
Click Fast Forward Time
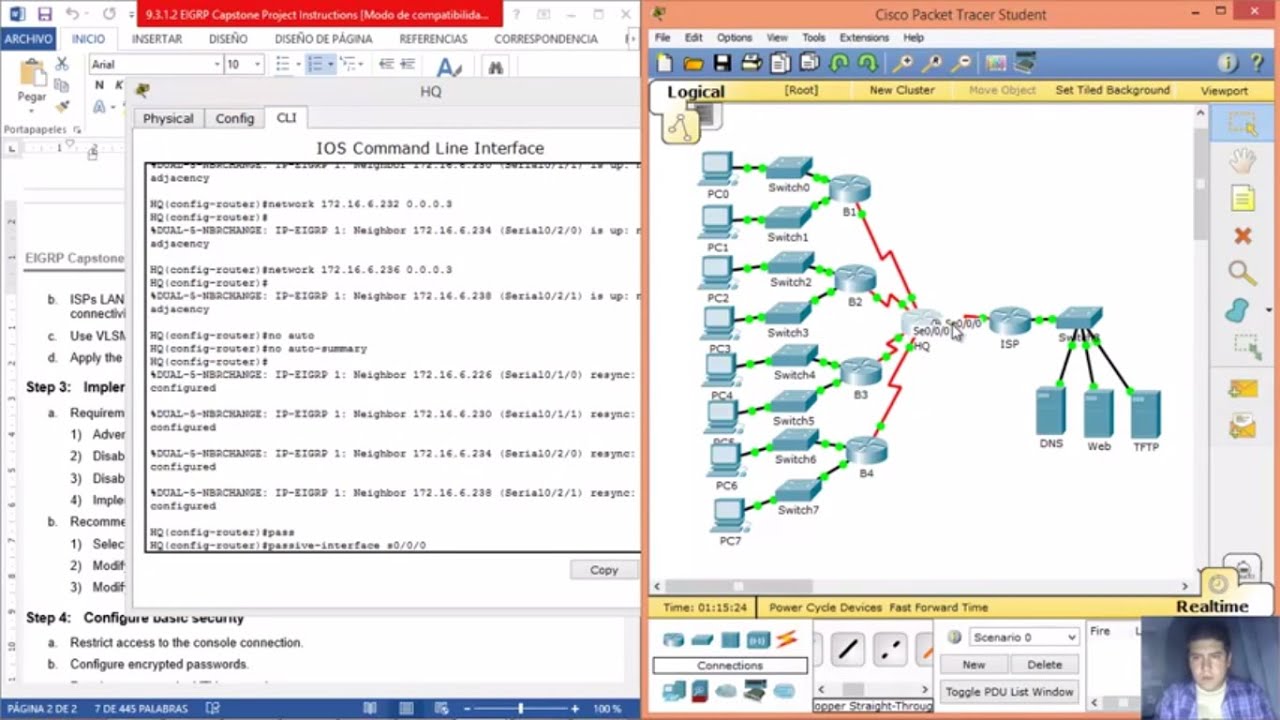click(x=938, y=607)
